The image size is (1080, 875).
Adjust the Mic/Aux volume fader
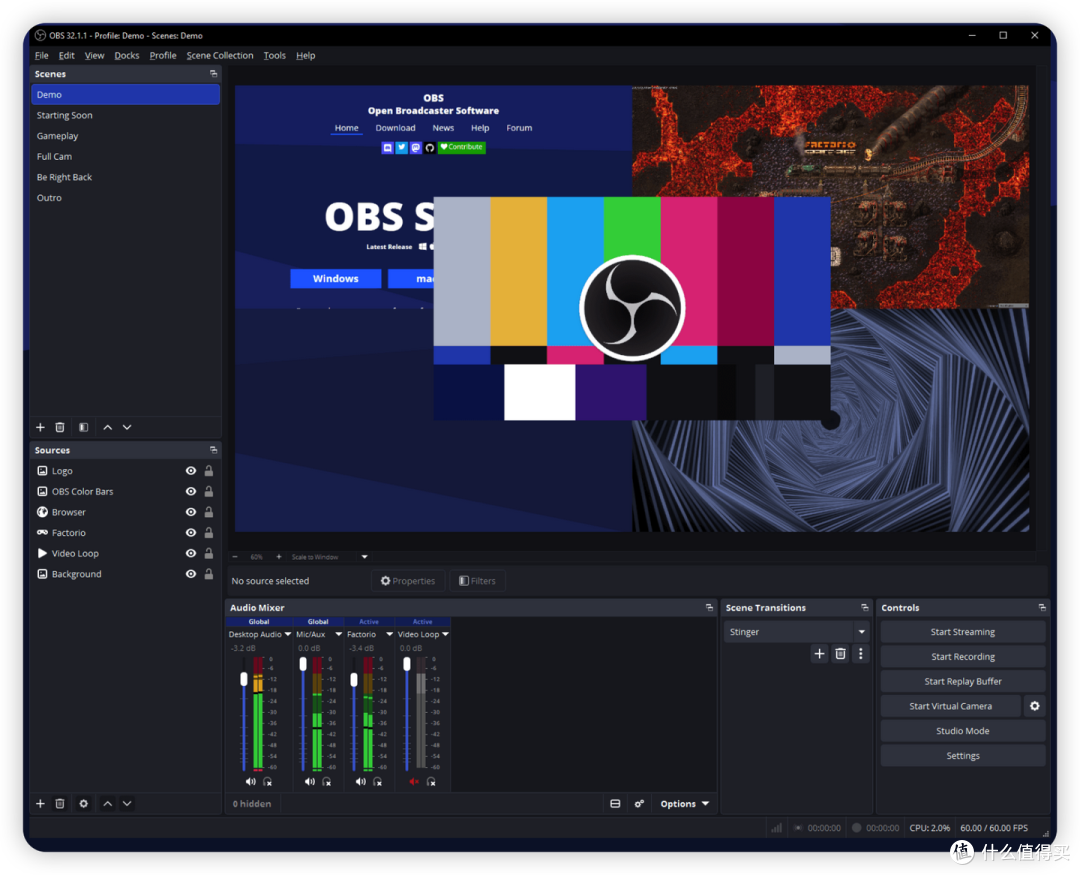(303, 664)
